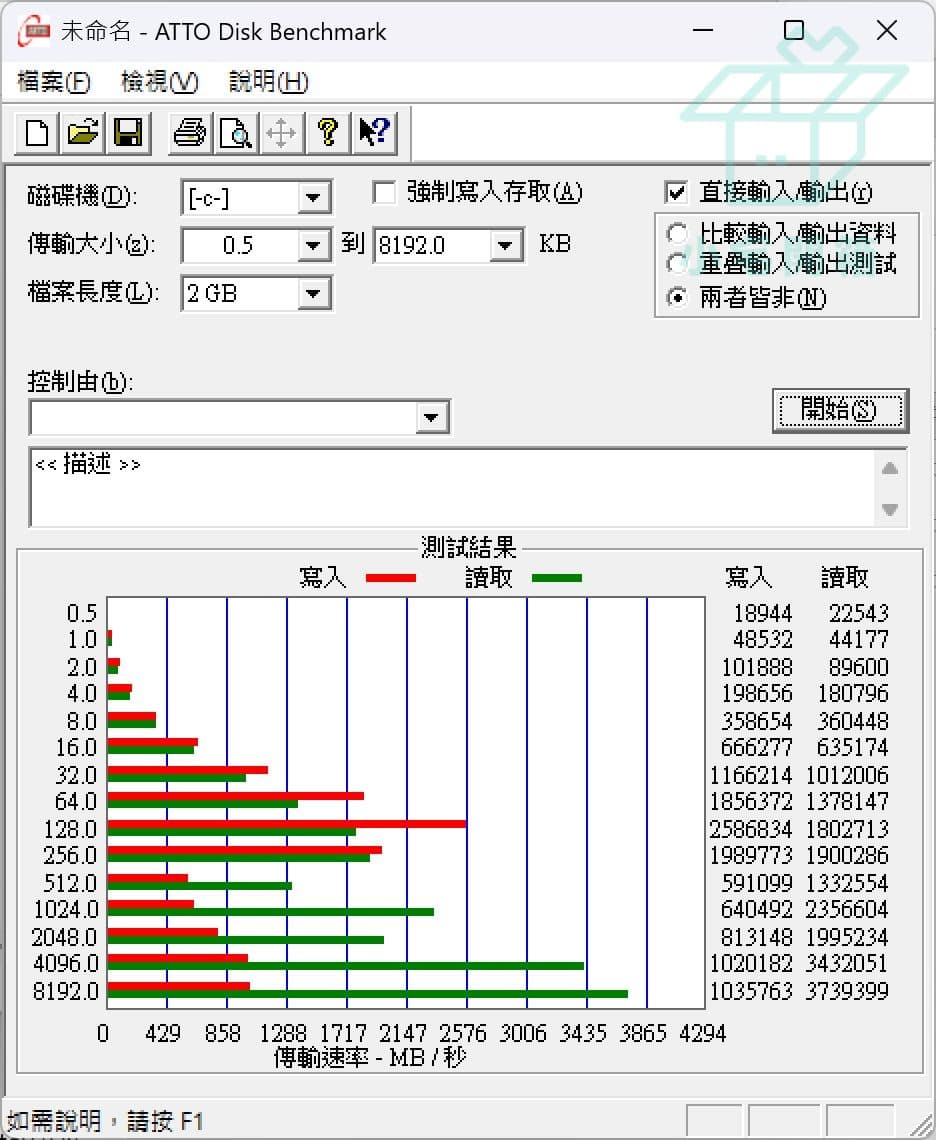Click the 128.0 row write value 2586834
Image resolution: width=936 pixels, height=1140 pixels.
click(751, 829)
